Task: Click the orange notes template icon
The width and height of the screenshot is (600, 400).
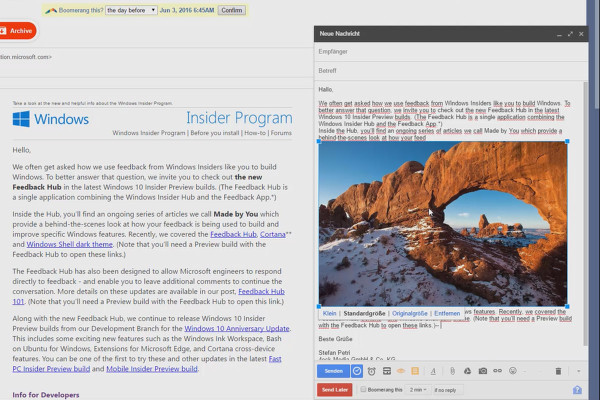Action: [415, 371]
